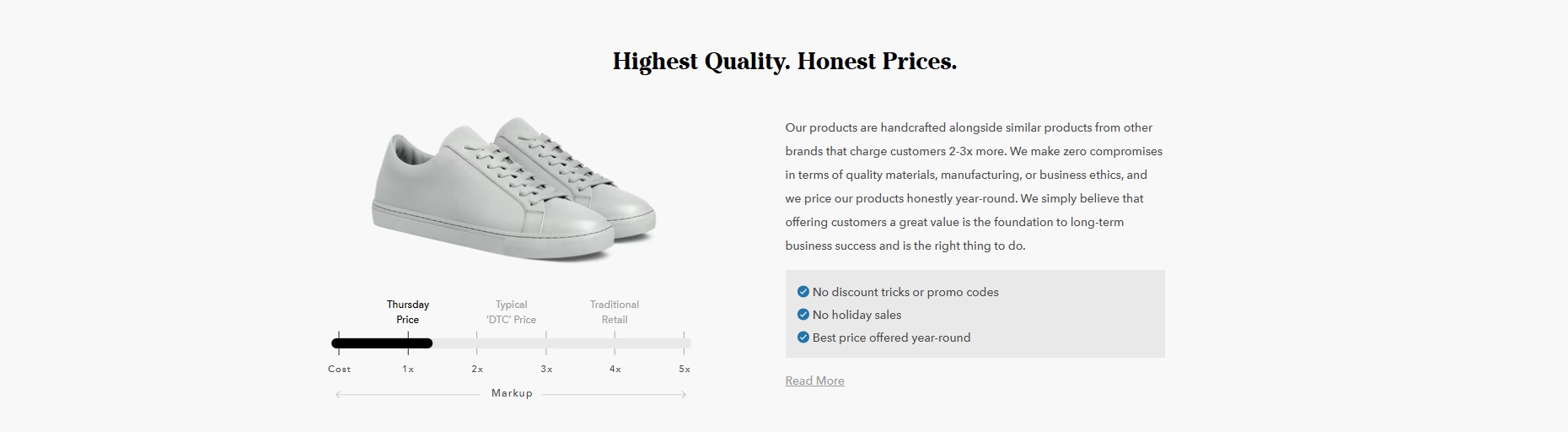Click the 3x marker on the markup scale
Image resolution: width=1568 pixels, height=432 pixels.
[546, 369]
